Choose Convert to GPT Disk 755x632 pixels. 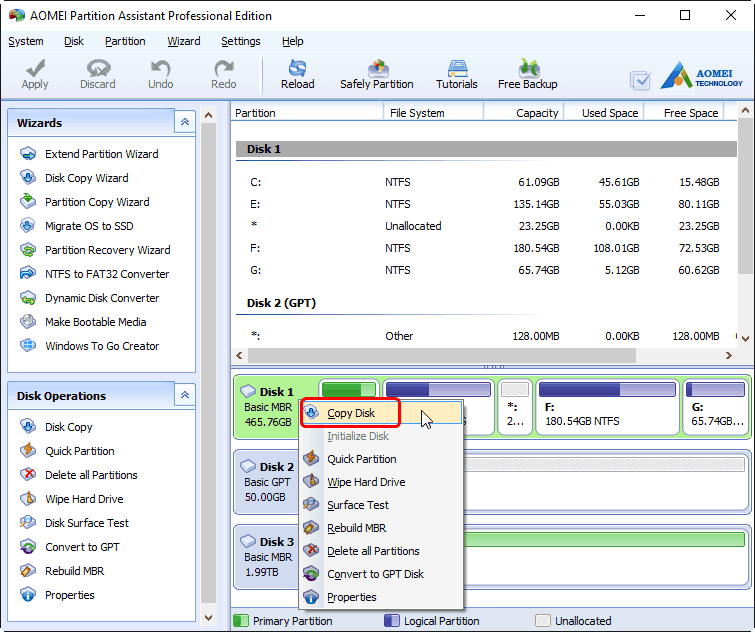381,574
